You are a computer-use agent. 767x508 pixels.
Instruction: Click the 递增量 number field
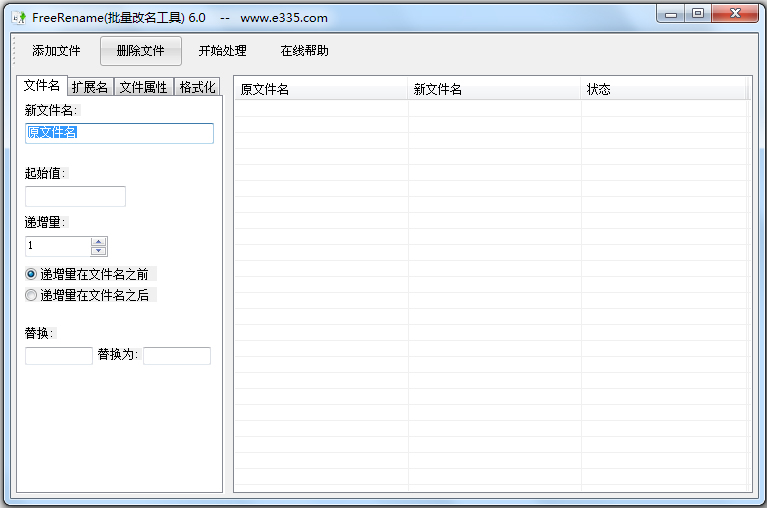58,246
